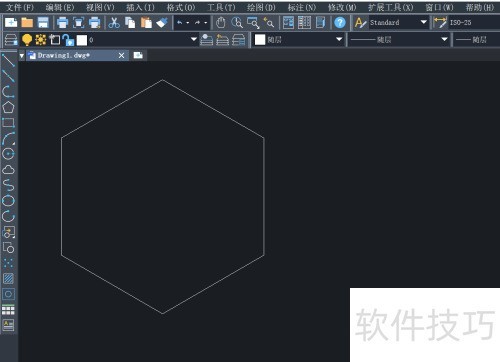Click the Copy icon
The height and width of the screenshot is (362, 500).
[x=130, y=23]
